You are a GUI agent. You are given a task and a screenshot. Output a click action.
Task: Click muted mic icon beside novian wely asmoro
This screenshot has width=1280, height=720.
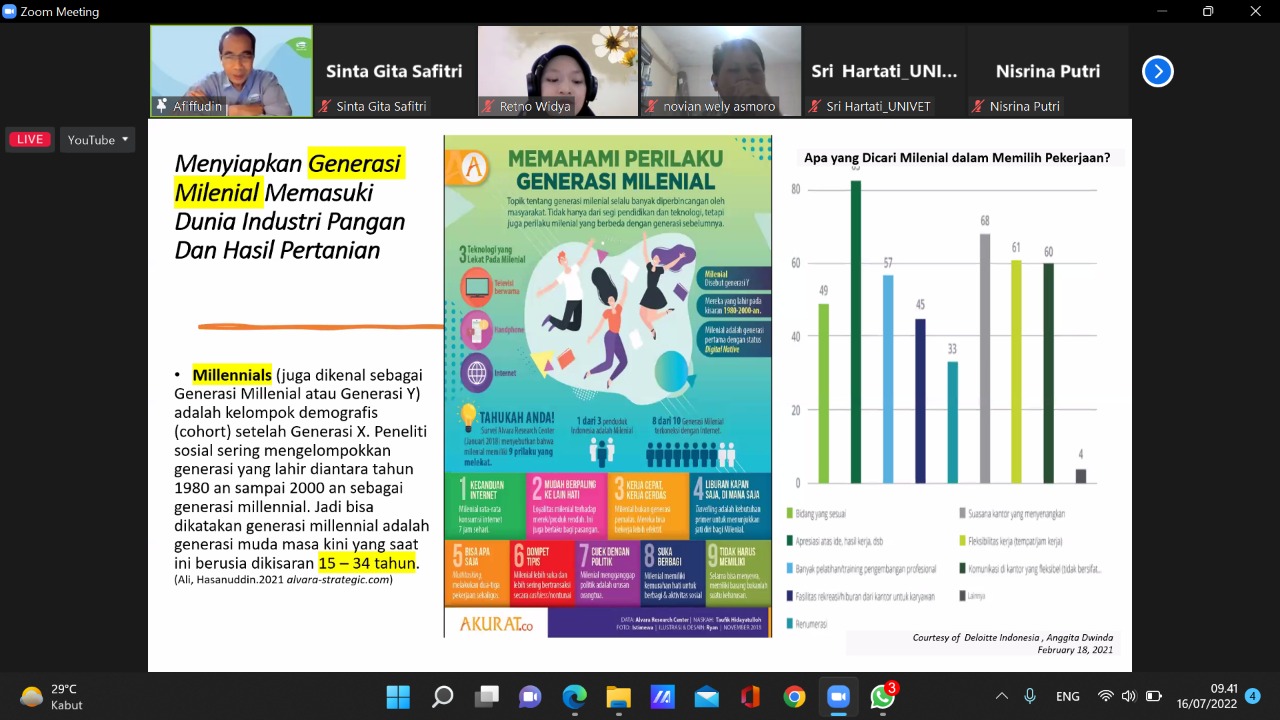pyautogui.click(x=652, y=106)
